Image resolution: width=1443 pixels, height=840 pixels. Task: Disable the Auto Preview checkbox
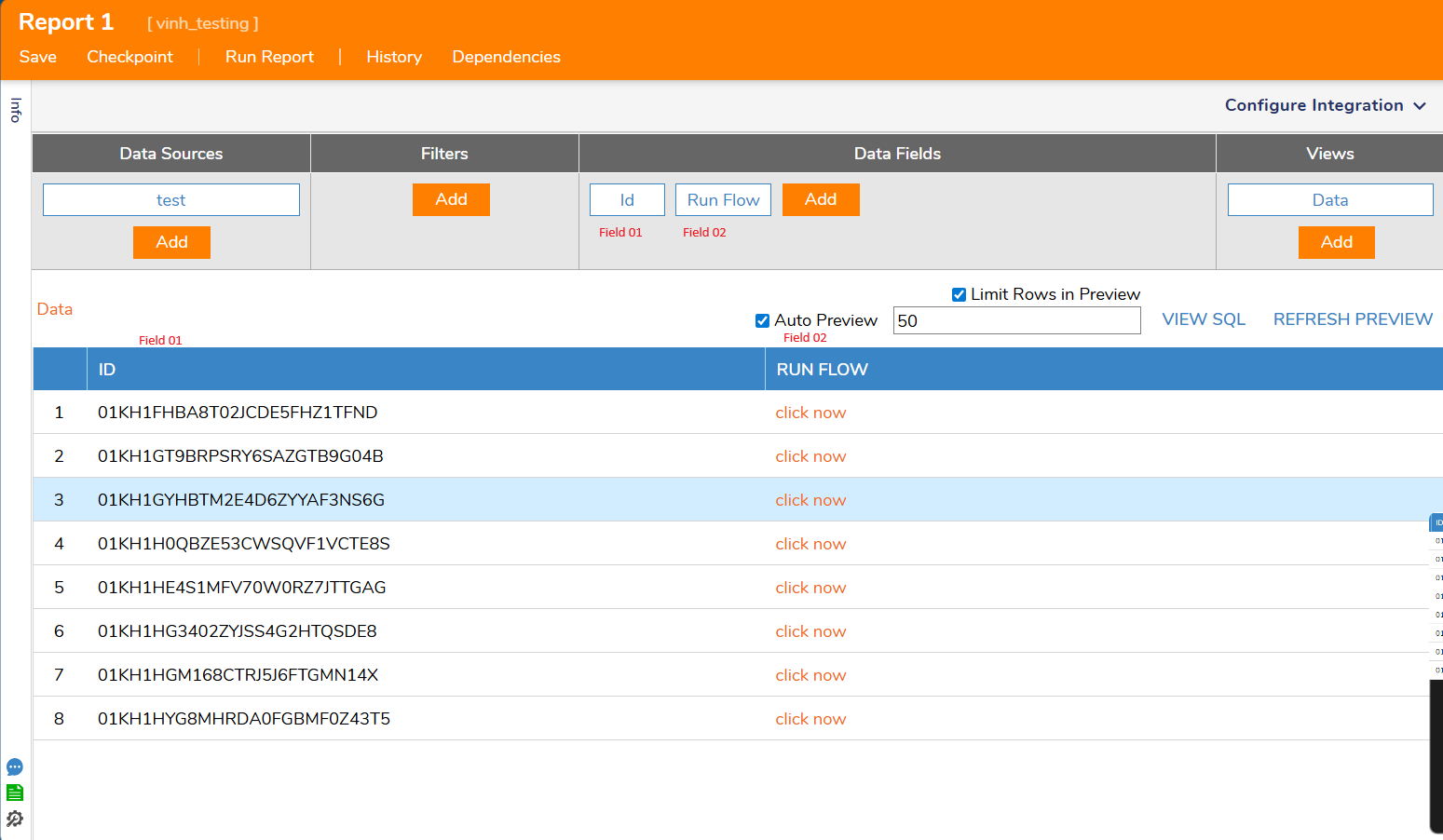(x=762, y=321)
